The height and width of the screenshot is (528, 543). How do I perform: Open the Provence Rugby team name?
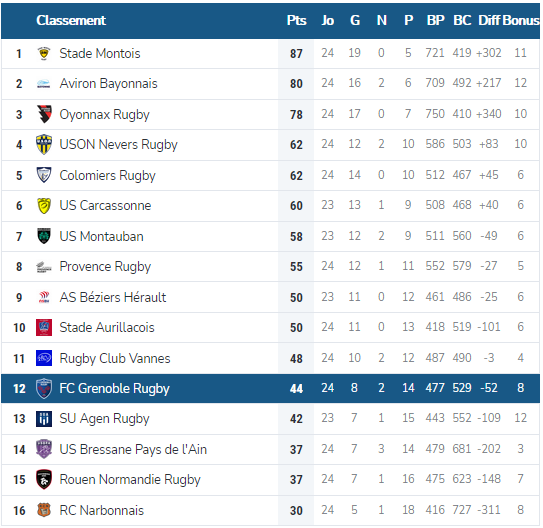tap(105, 267)
